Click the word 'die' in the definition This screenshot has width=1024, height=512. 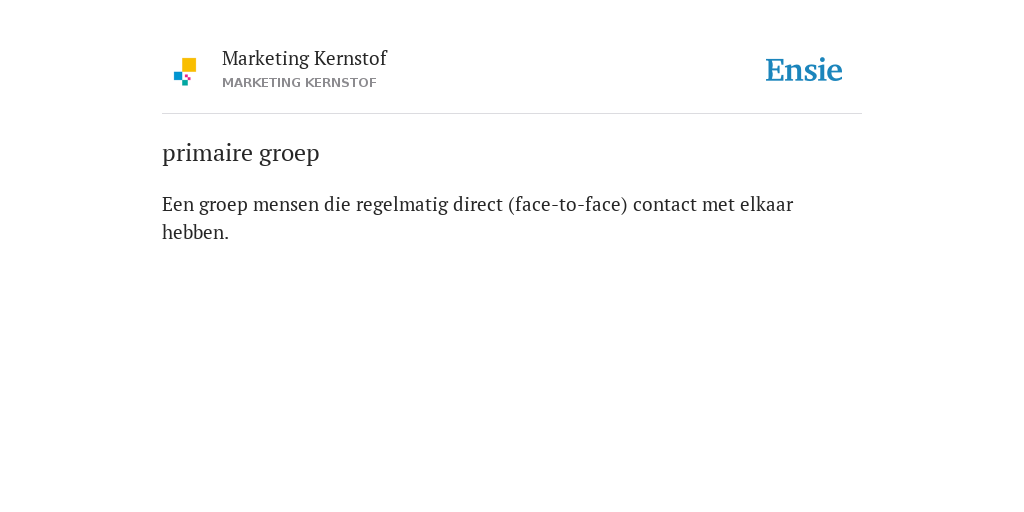(x=337, y=204)
